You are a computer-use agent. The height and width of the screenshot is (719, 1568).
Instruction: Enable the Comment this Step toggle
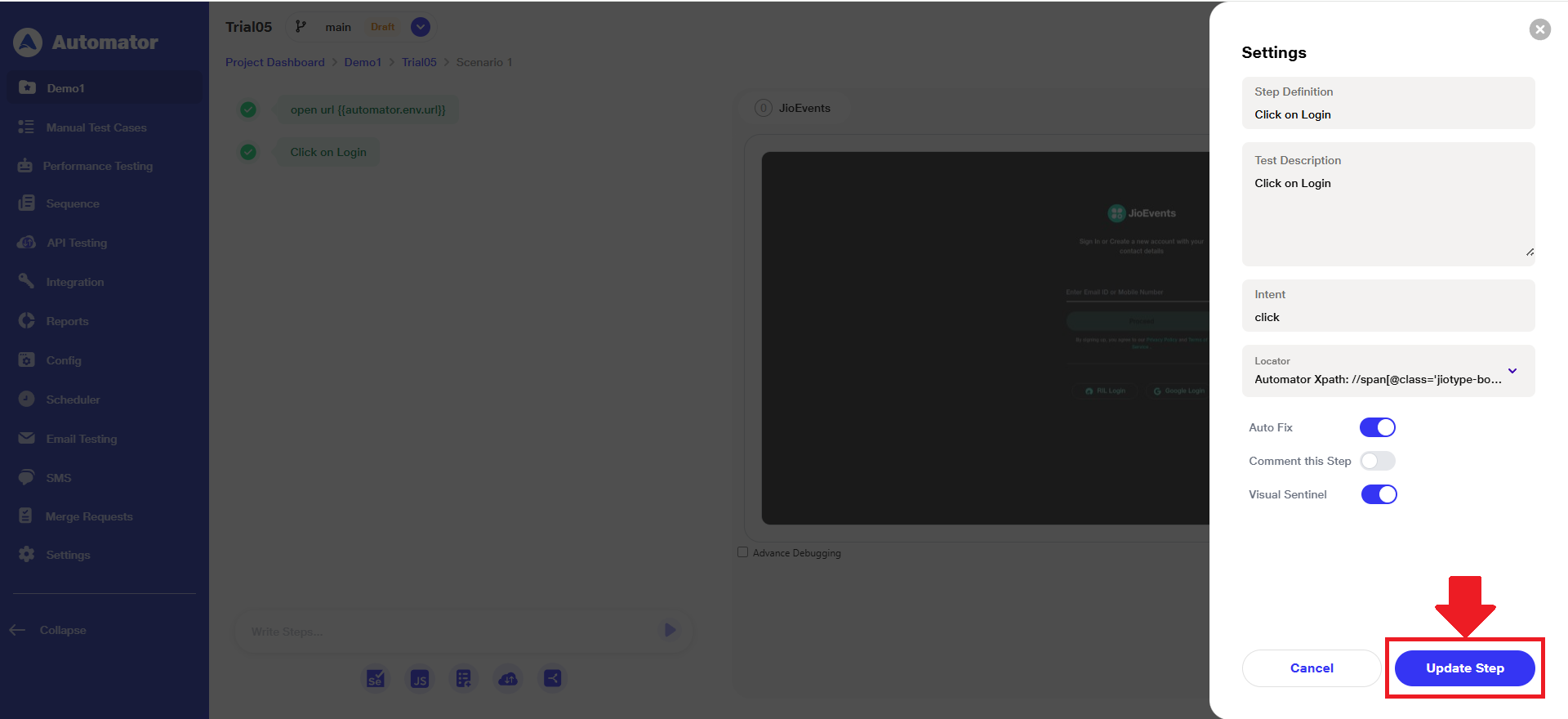[x=1377, y=461]
